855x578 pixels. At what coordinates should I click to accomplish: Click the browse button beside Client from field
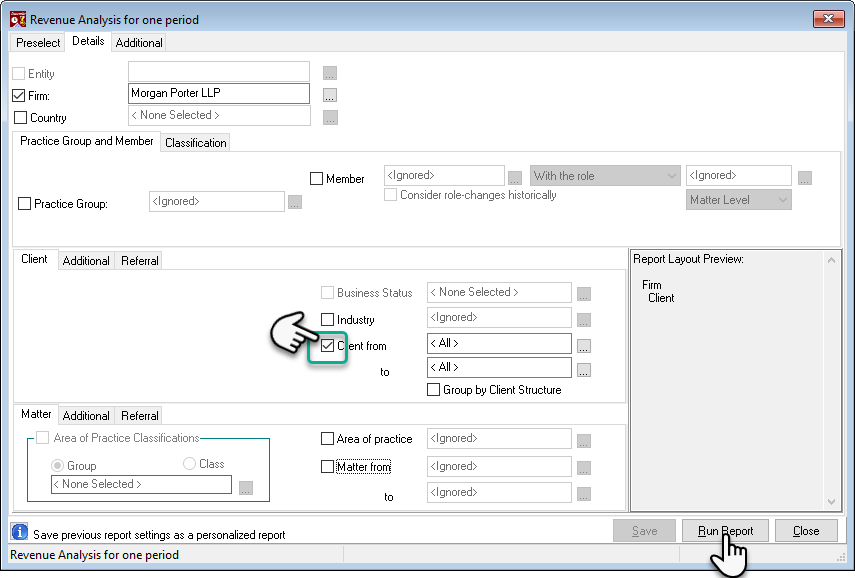click(583, 346)
